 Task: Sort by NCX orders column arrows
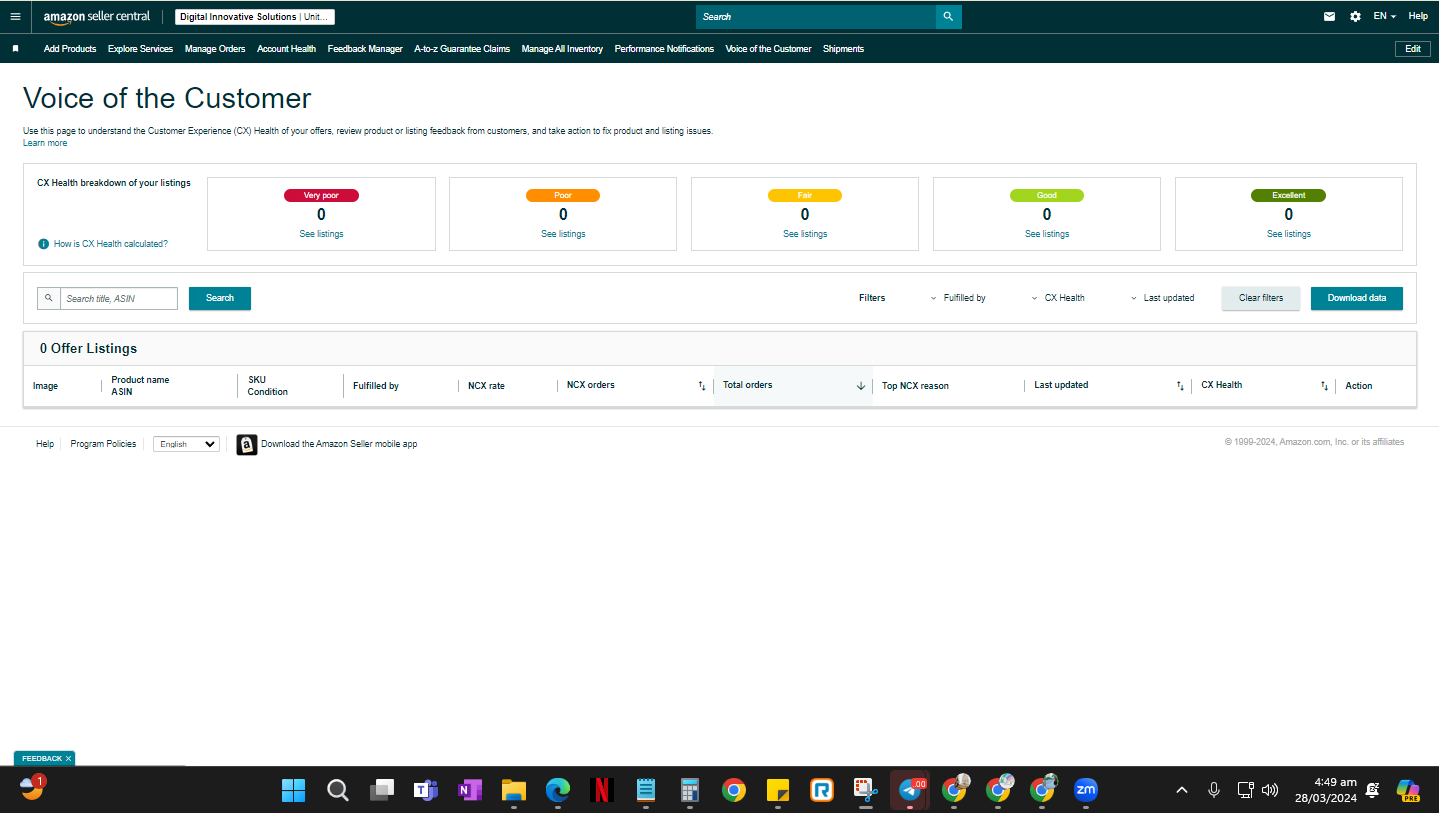click(702, 386)
